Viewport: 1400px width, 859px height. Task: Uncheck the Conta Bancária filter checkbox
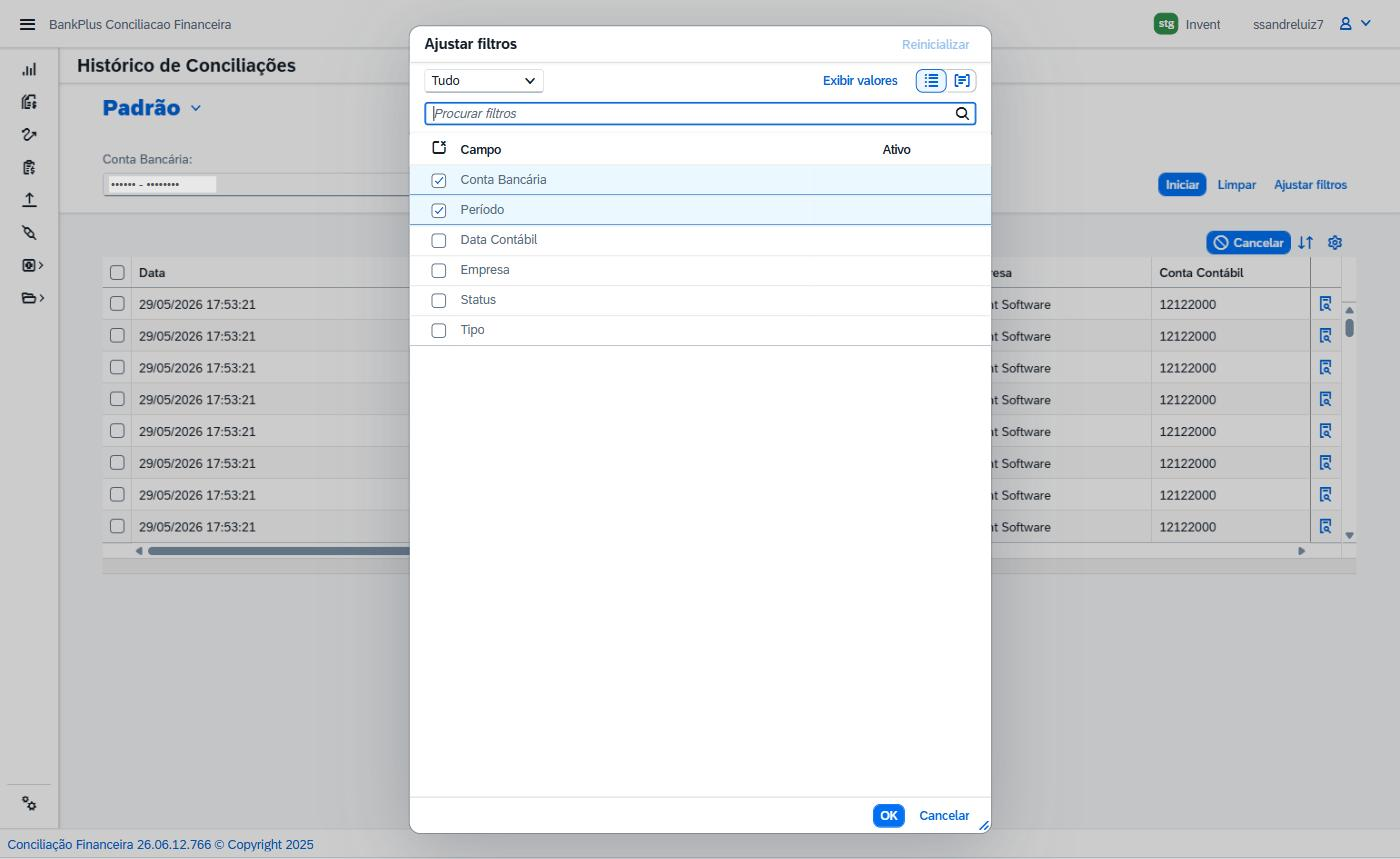click(x=438, y=180)
